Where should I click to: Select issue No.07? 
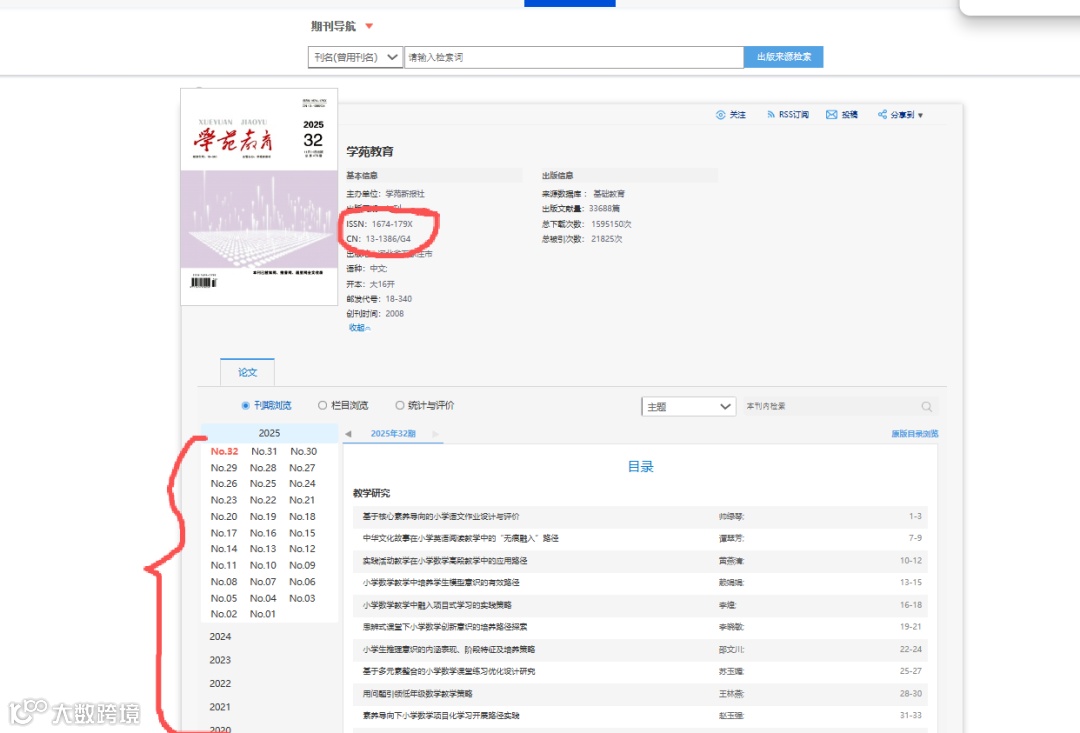click(x=263, y=582)
